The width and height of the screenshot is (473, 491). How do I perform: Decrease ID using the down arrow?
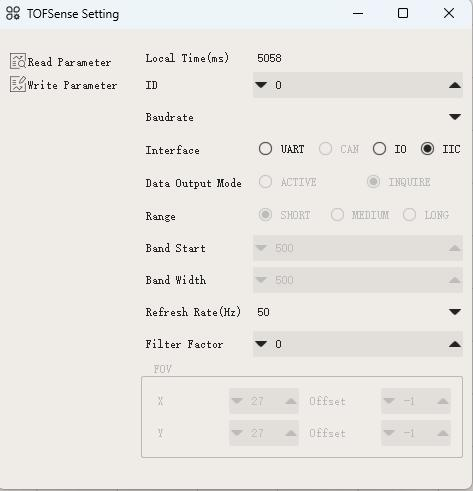tap(261, 85)
